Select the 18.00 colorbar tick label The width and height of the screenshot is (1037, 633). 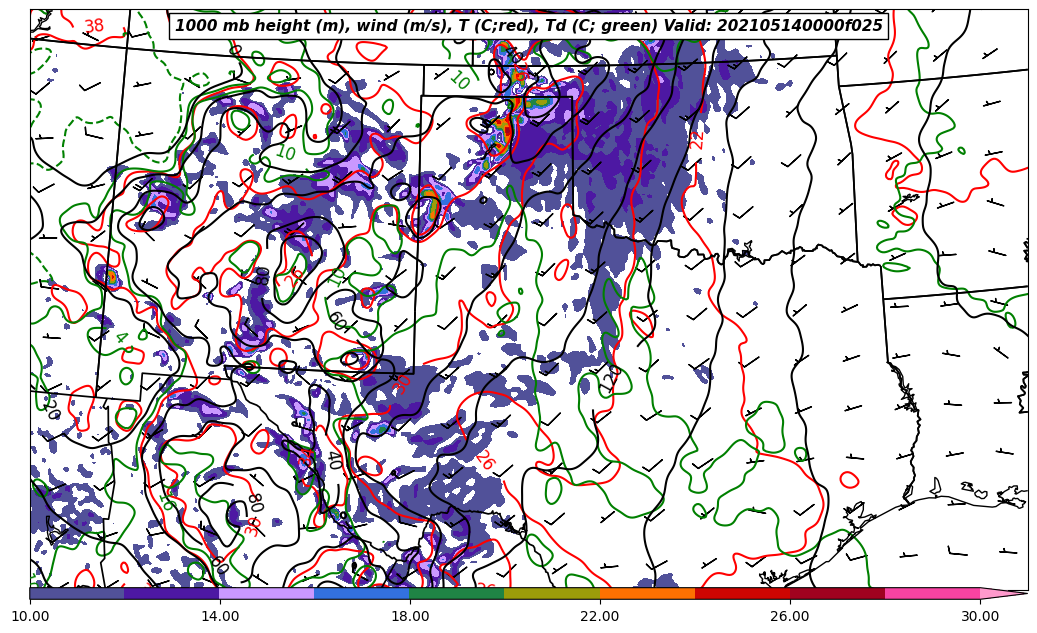409,616
